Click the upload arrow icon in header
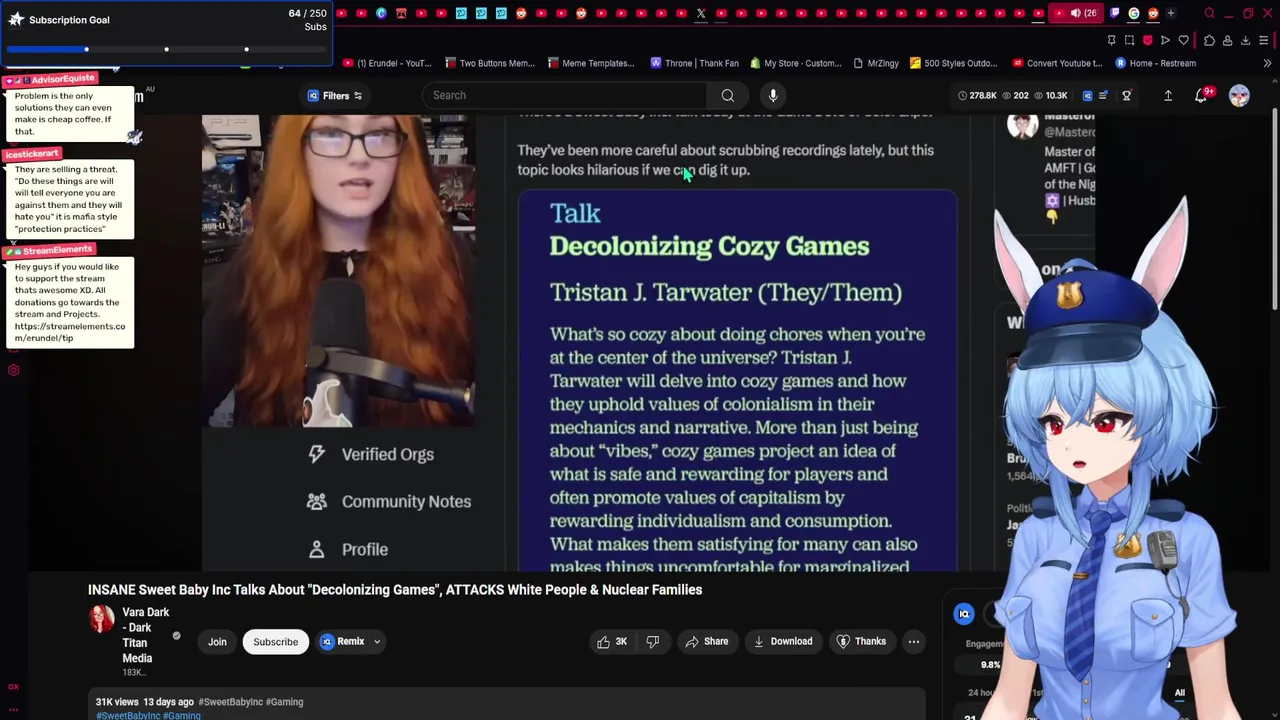The height and width of the screenshot is (720, 1280). 1168,95
